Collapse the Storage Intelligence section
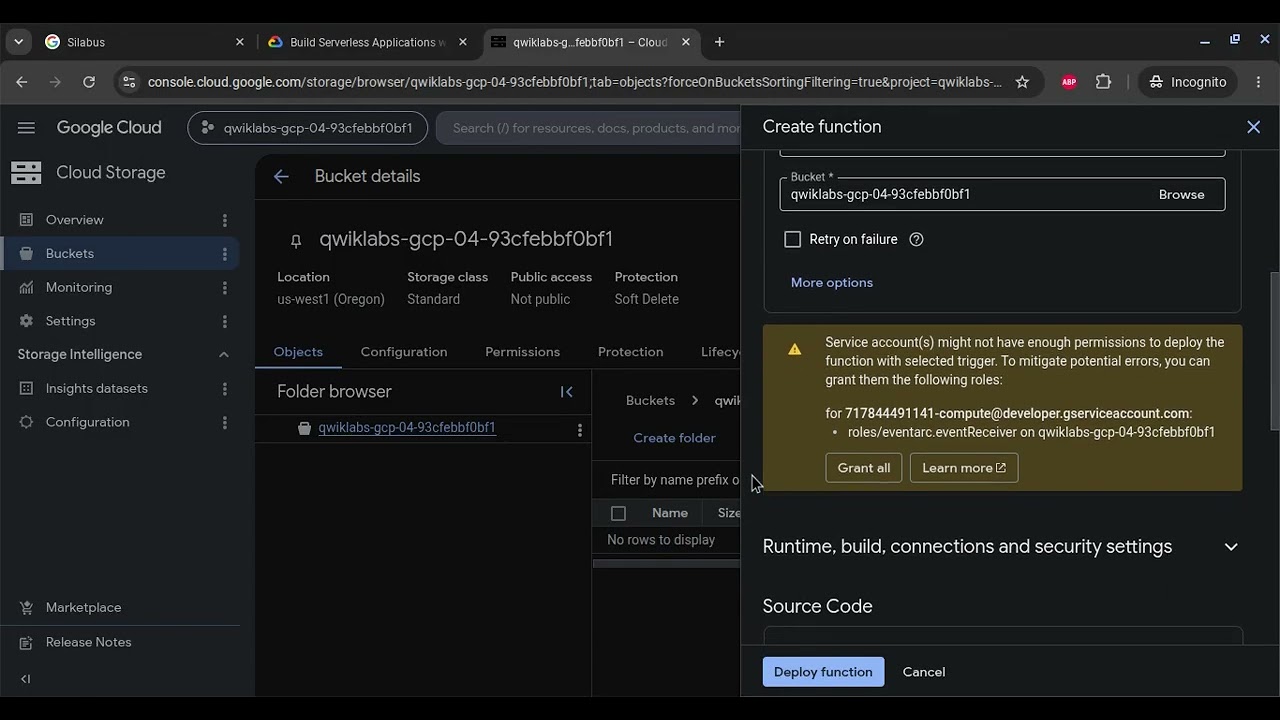The height and width of the screenshot is (720, 1280). (223, 354)
